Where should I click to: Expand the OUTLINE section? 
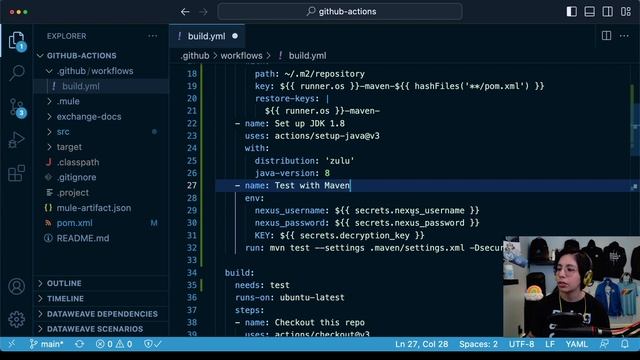[100, 283]
